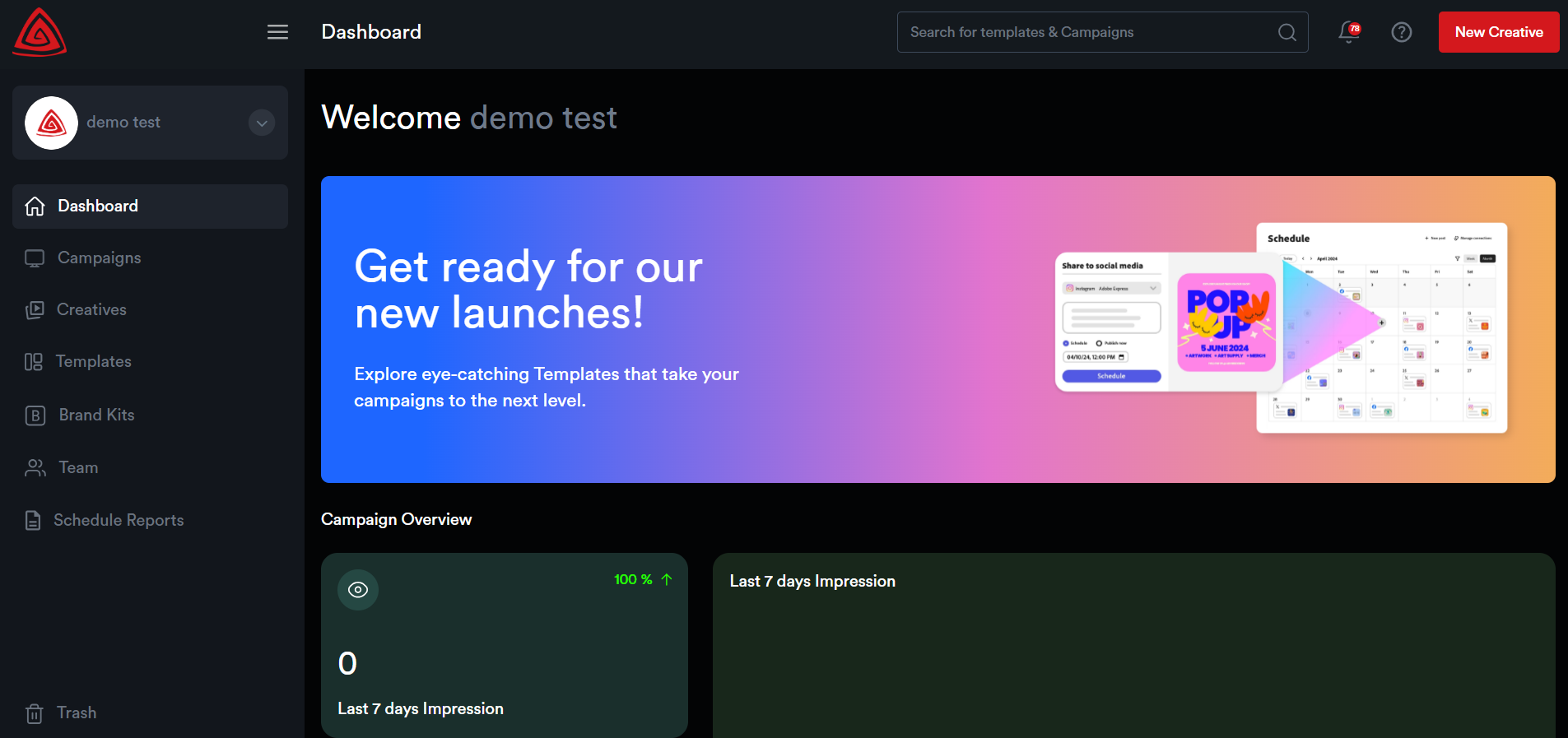
Task: Click the Team people icon in the sidebar
Action: click(35, 468)
